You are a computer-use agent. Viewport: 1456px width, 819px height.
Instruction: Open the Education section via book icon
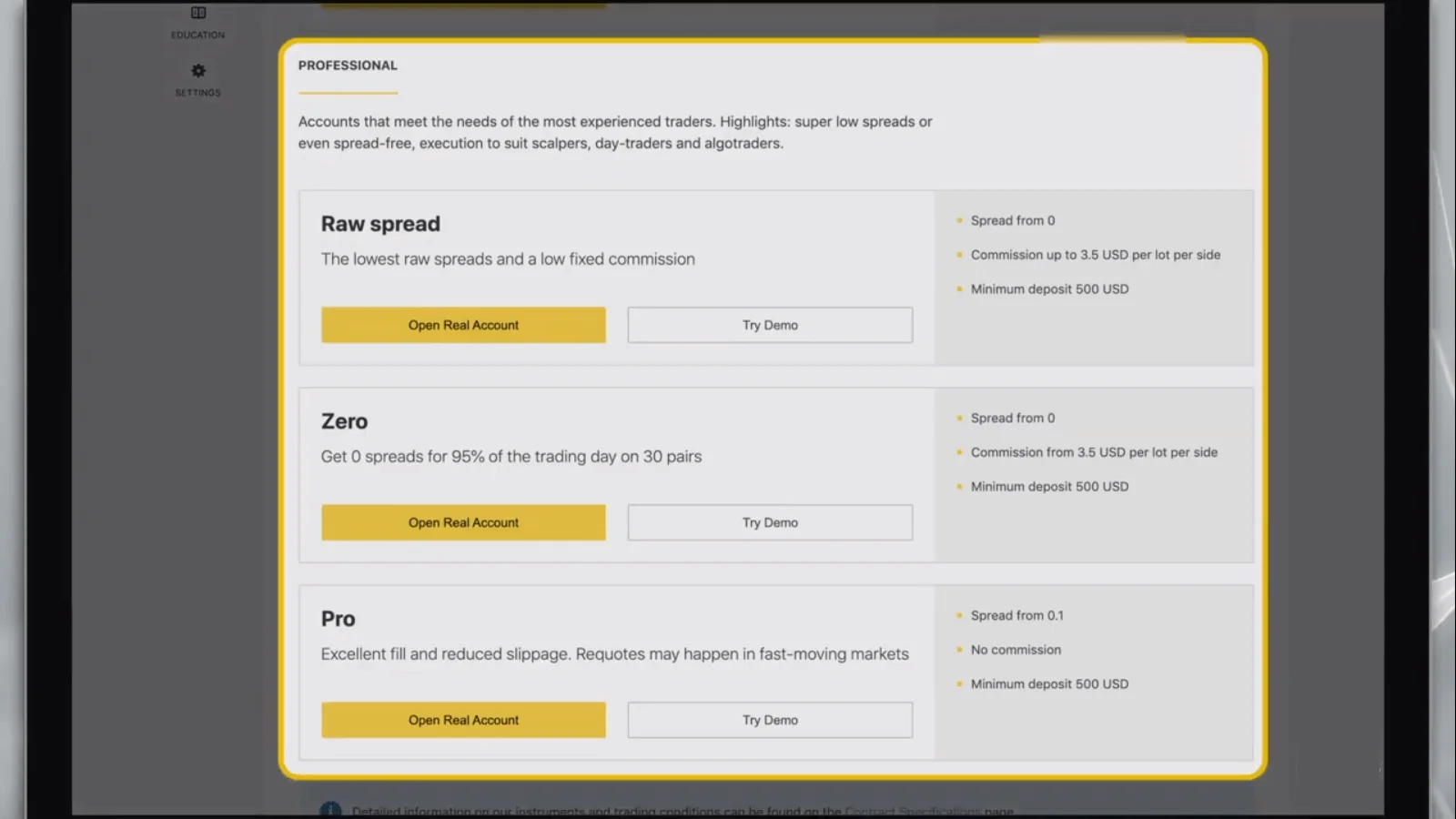click(x=197, y=13)
